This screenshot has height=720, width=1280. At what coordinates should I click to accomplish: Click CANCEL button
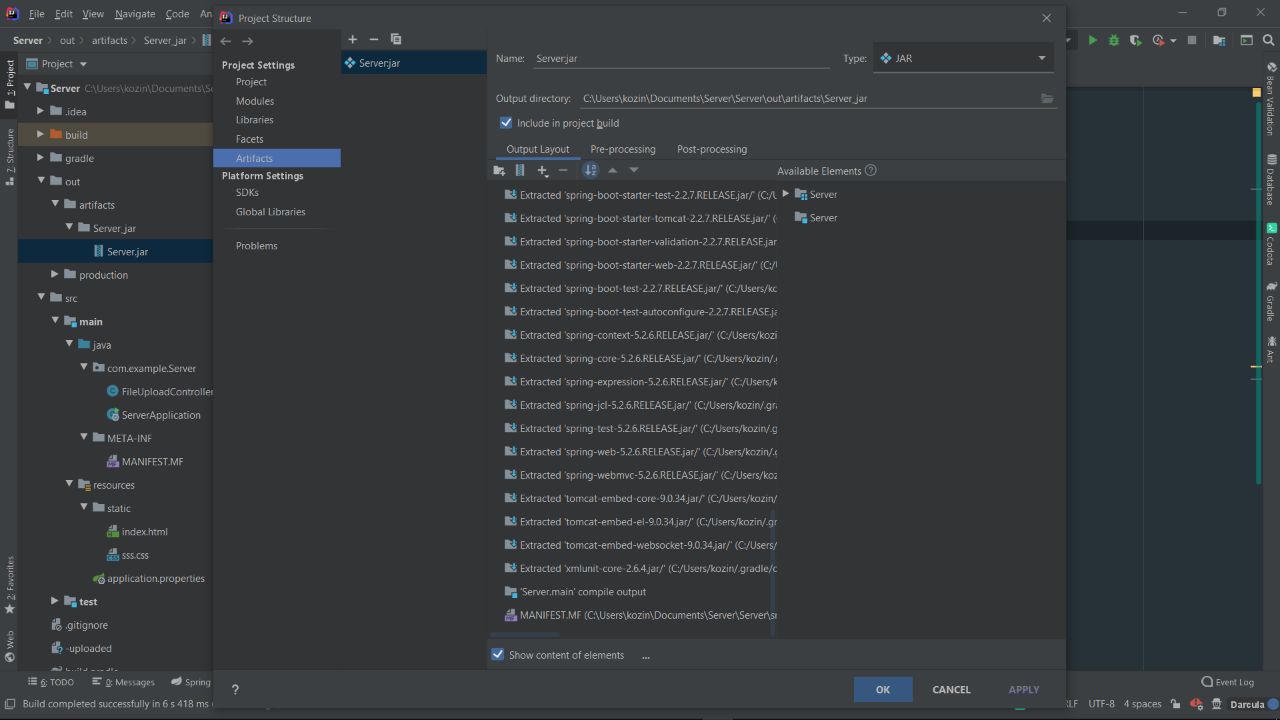[x=951, y=689]
